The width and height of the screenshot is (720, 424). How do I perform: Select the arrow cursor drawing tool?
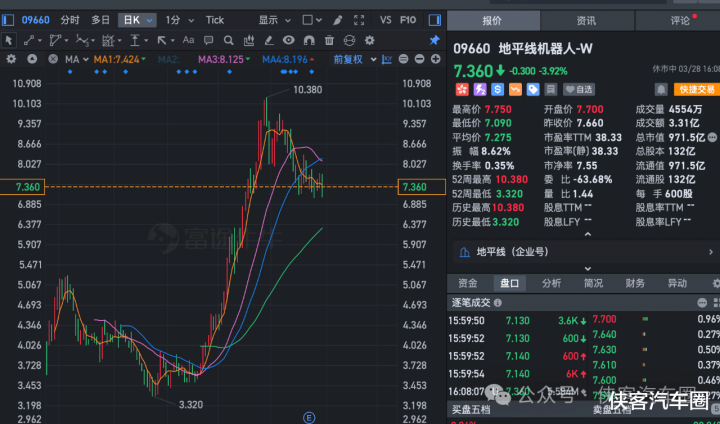tap(8, 40)
